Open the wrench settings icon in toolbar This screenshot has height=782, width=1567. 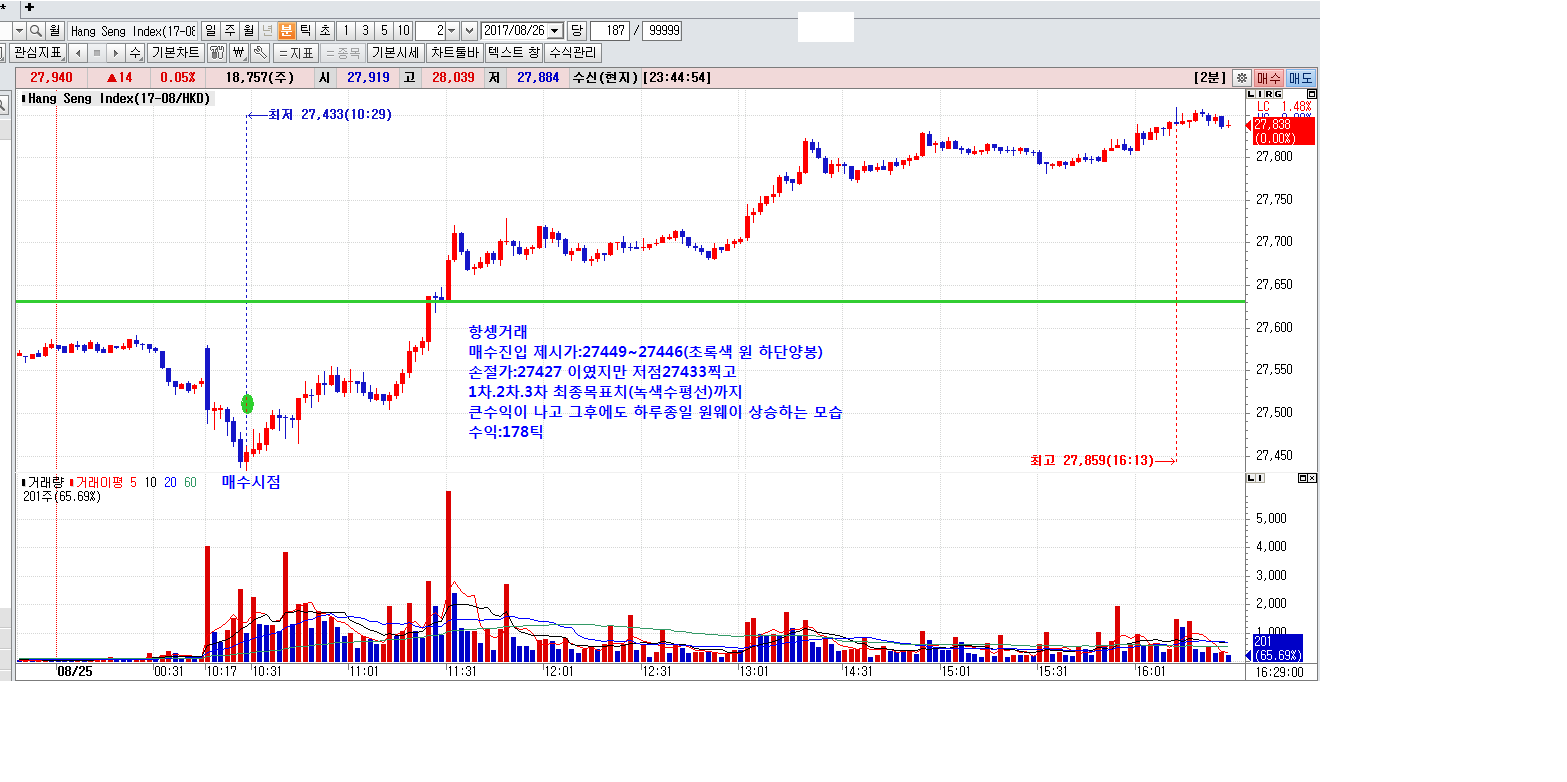[x=260, y=53]
